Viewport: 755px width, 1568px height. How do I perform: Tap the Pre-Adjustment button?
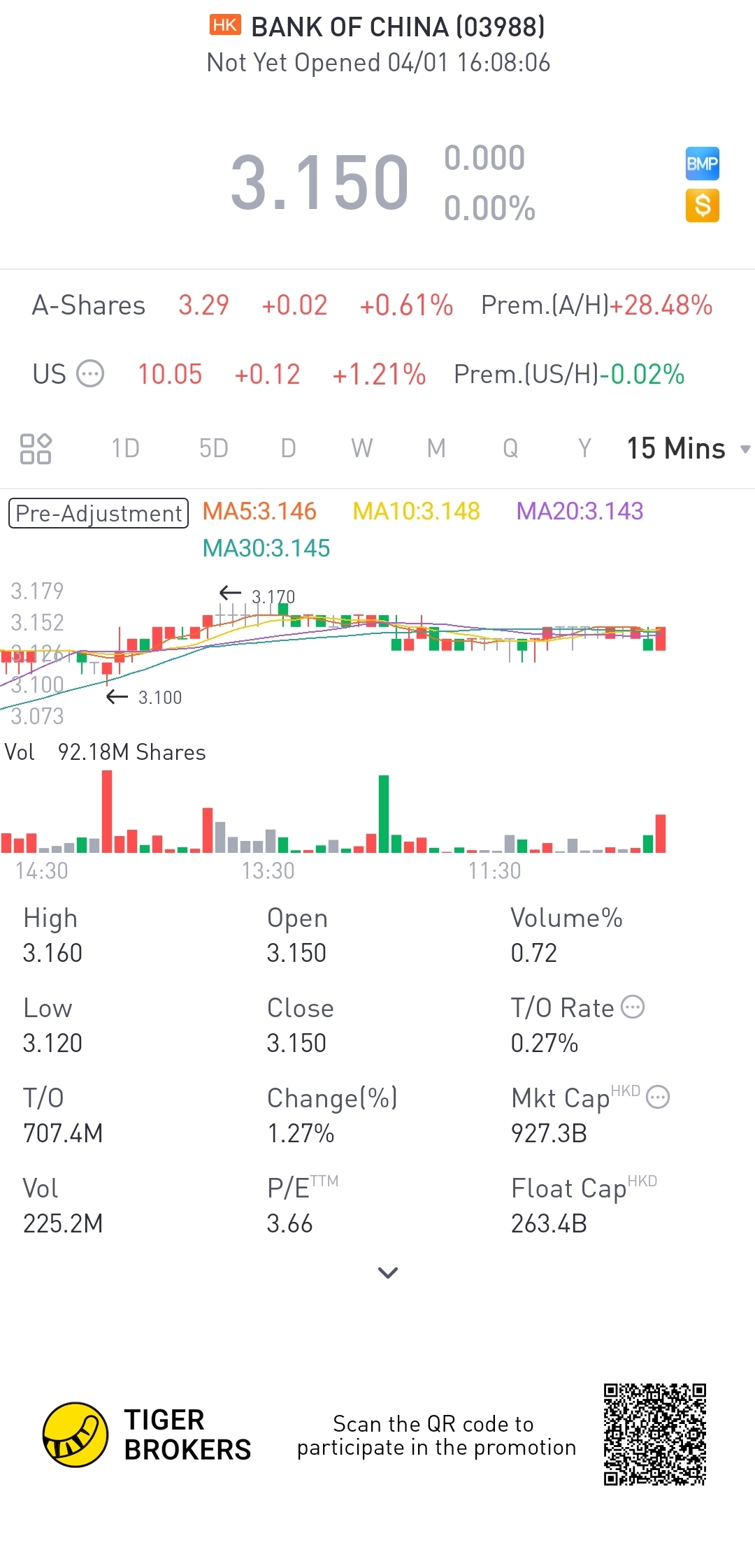99,513
